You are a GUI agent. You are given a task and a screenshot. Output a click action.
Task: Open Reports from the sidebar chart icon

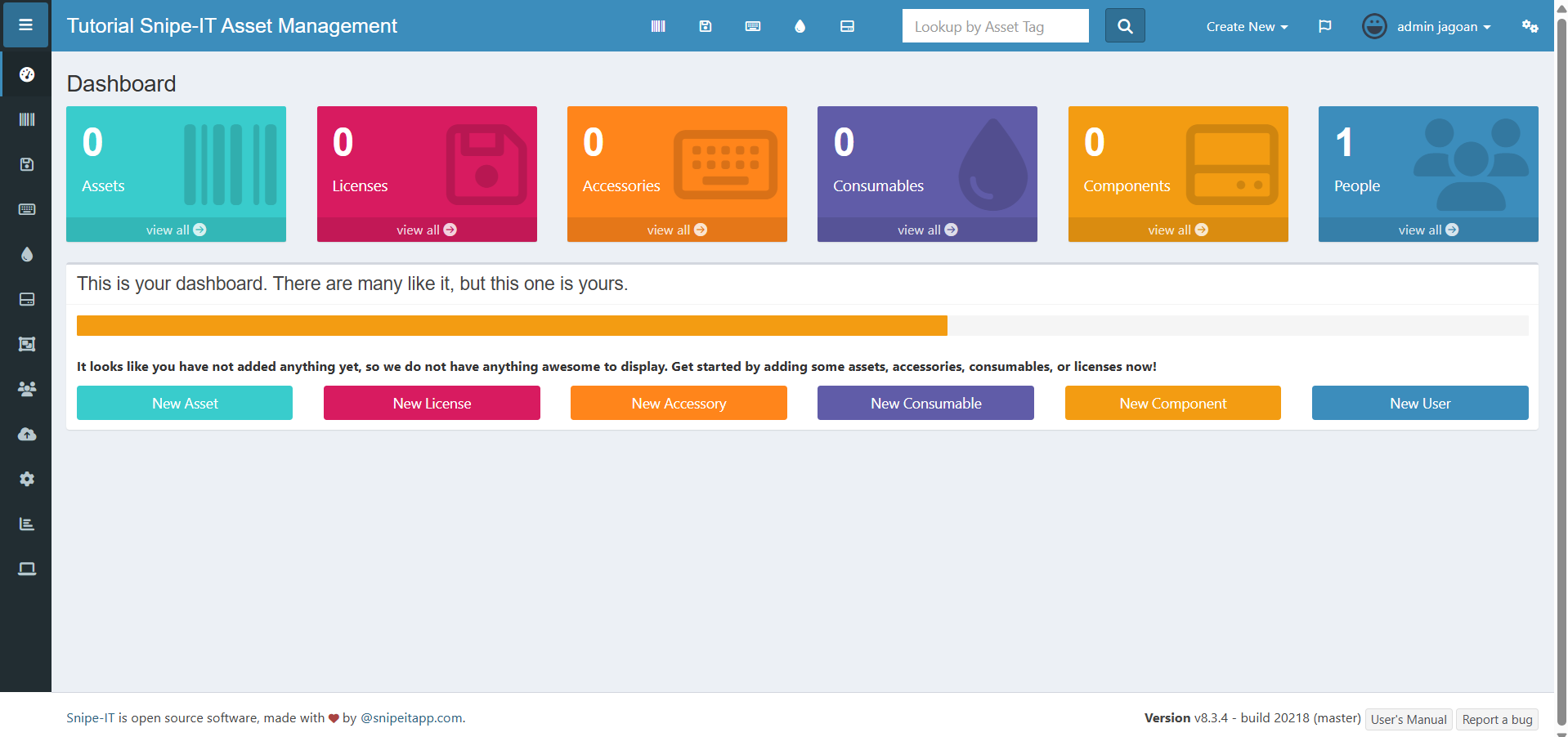point(27,524)
